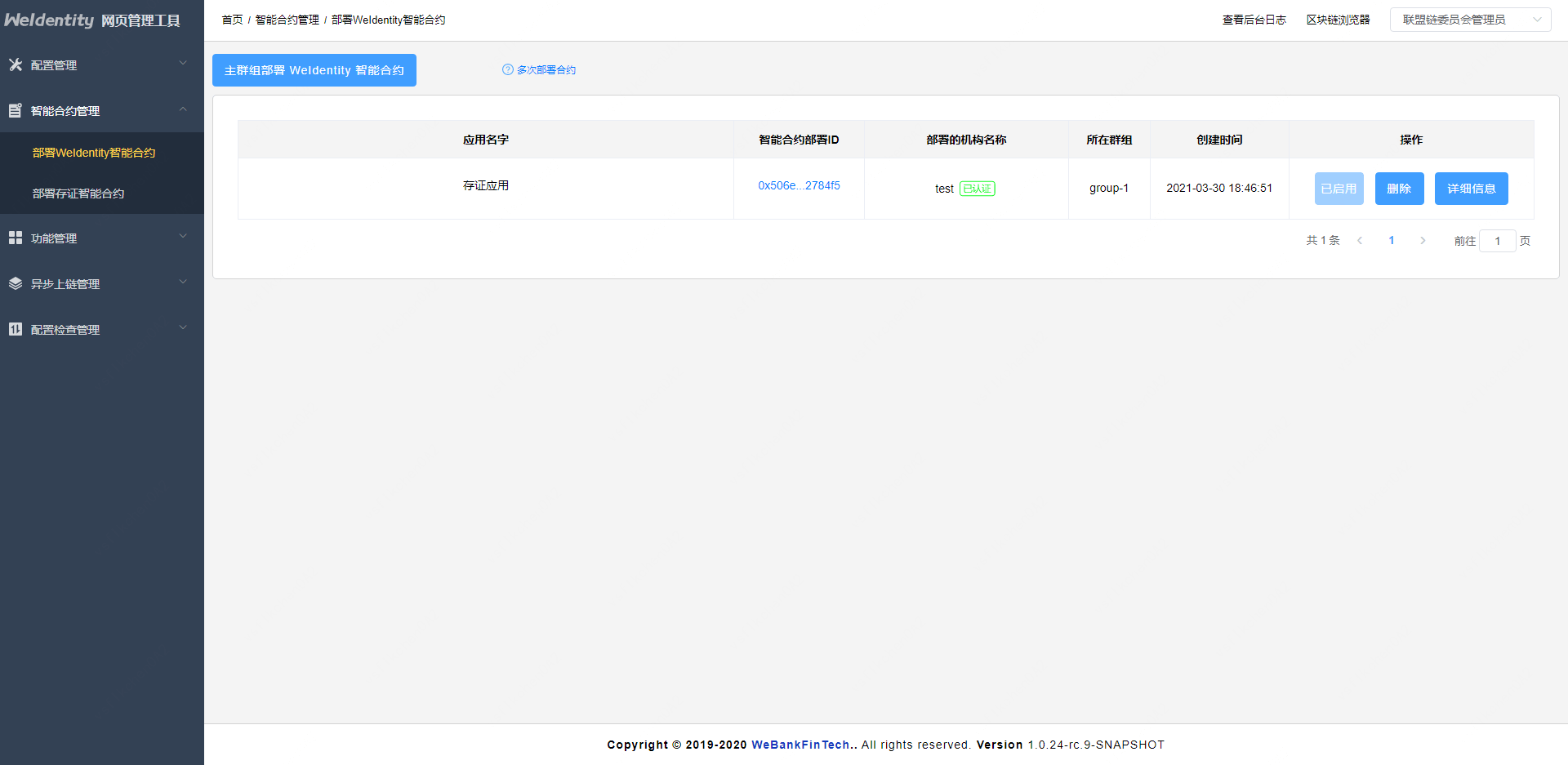
Task: Open deployment ID link 0x506e...2784f5
Action: pyautogui.click(x=799, y=185)
